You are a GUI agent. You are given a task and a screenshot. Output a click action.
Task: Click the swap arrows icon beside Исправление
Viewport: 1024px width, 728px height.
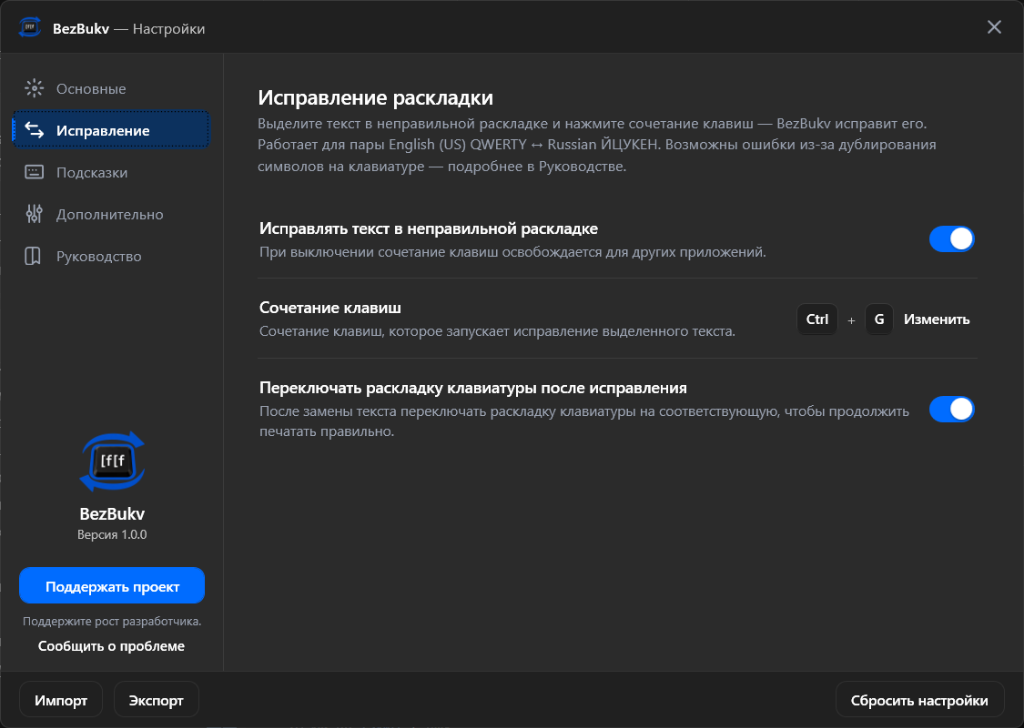(x=34, y=130)
